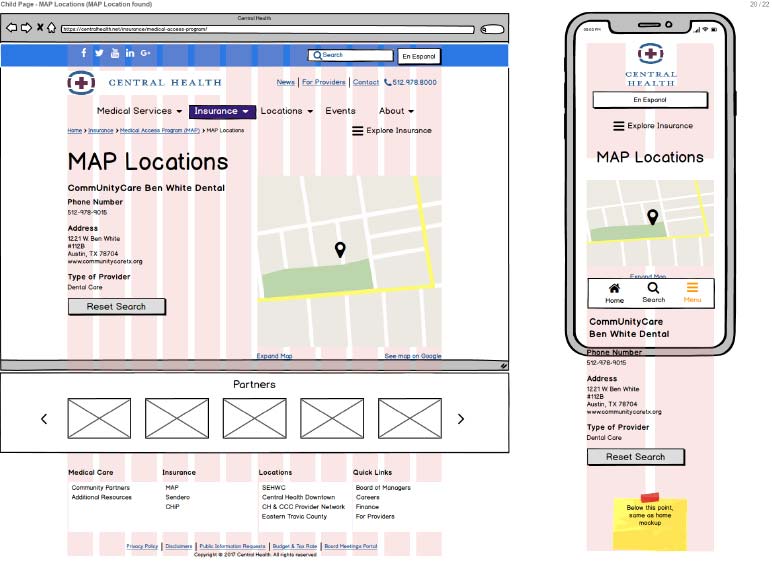Click the News link in header

(286, 82)
